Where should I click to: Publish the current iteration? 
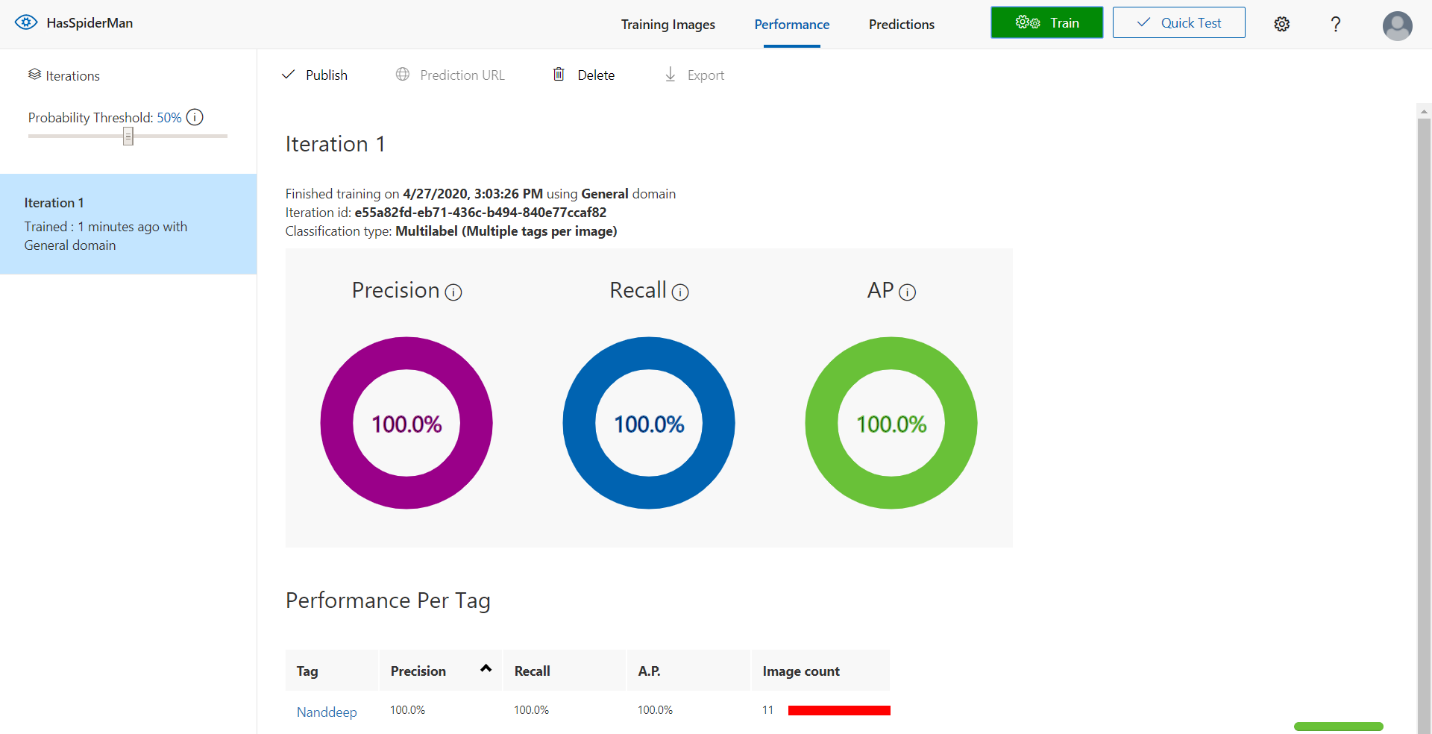(x=315, y=75)
